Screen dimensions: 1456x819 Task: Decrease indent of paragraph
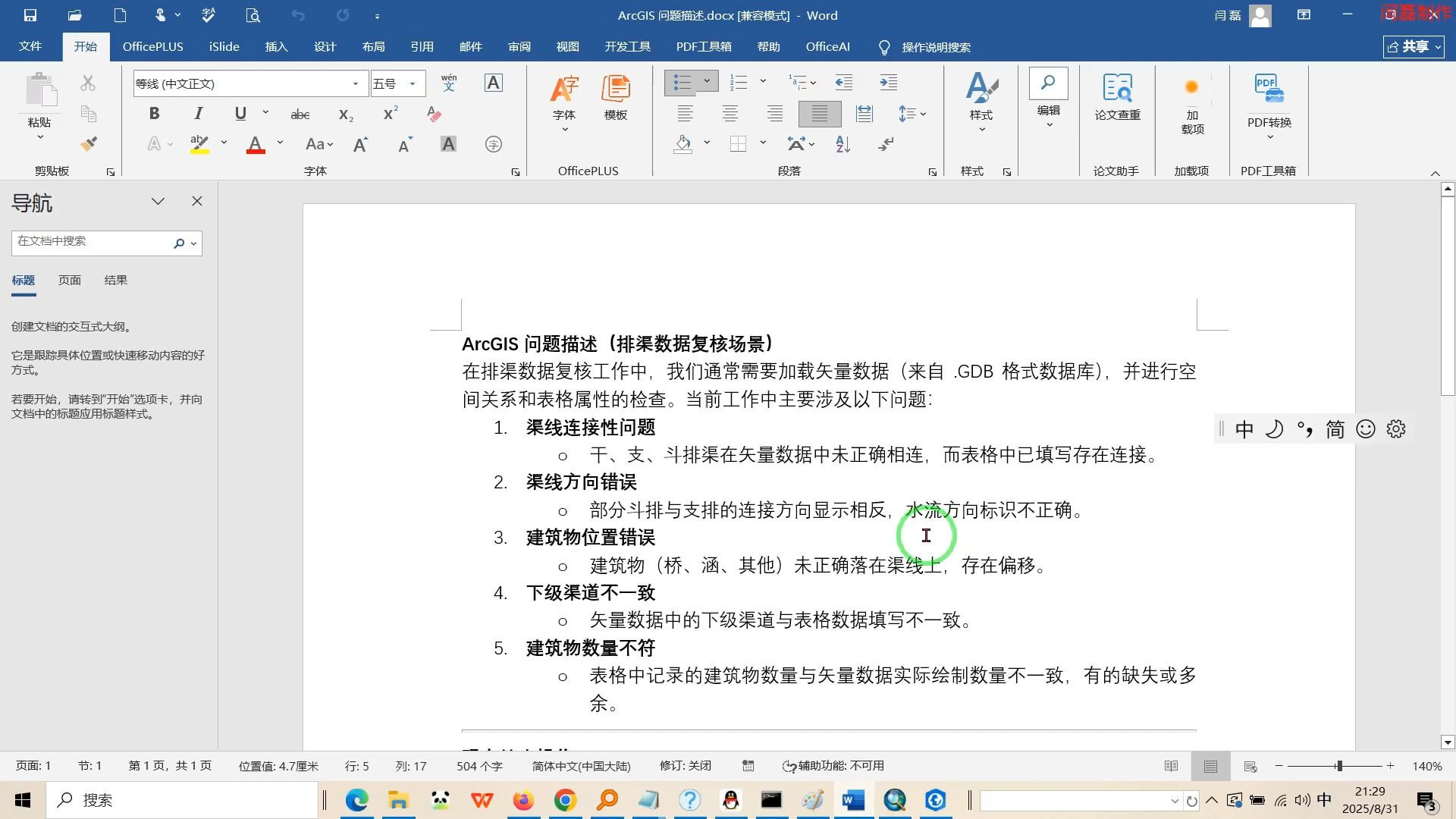(843, 82)
